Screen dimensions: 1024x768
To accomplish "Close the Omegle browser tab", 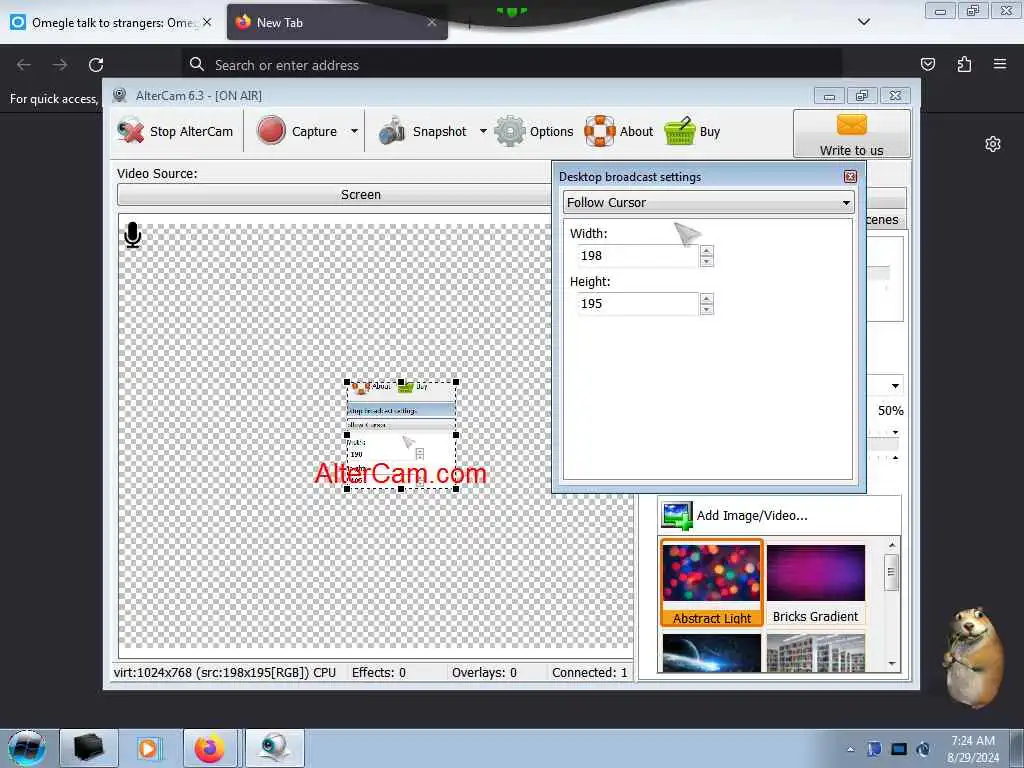I will pos(207,22).
